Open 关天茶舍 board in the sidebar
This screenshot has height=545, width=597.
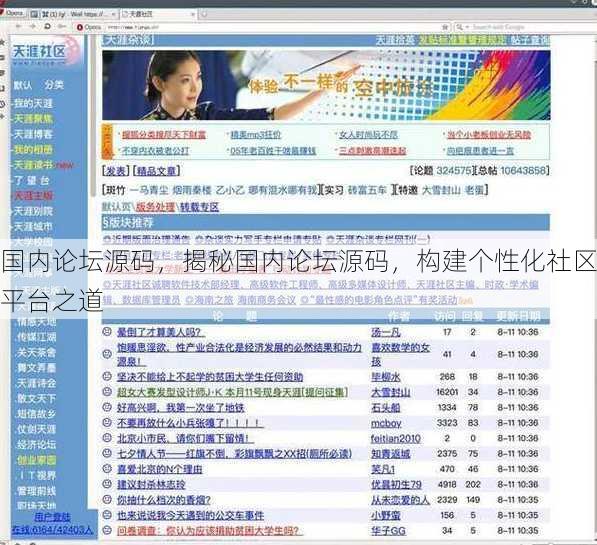point(37,352)
